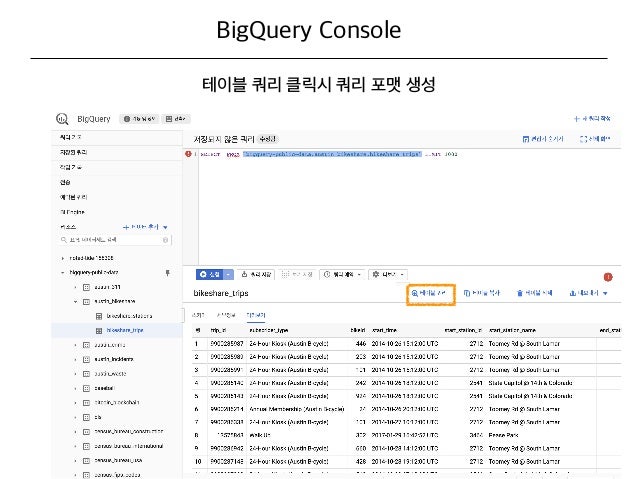Click the start_time column header

384,330
